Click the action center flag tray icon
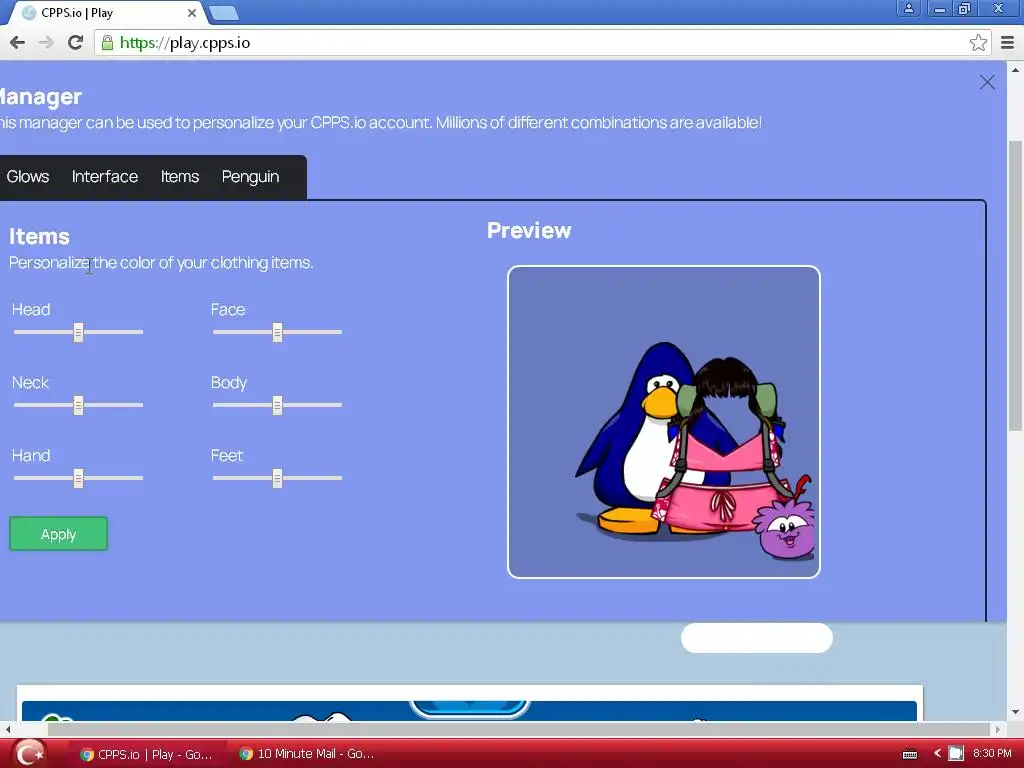Screen dimensions: 1024x768 (x=955, y=754)
